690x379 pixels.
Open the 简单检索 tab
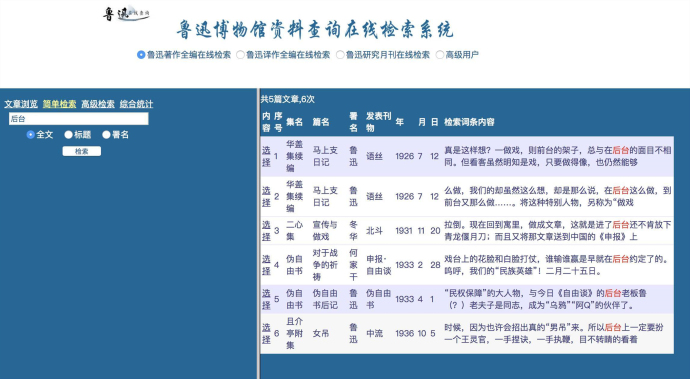pyautogui.click(x=59, y=104)
